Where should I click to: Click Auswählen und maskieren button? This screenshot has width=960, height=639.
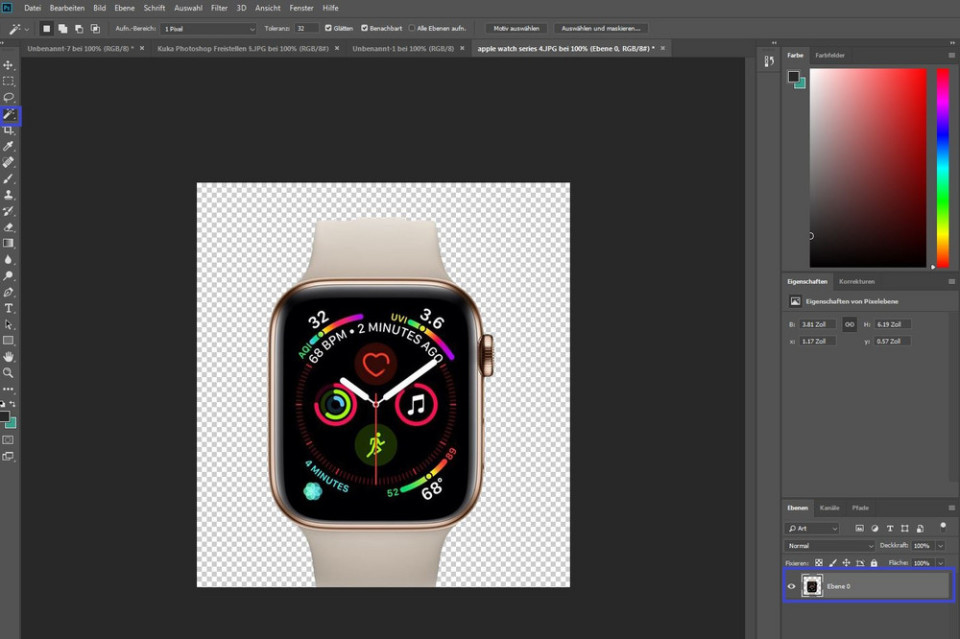[x=601, y=28]
